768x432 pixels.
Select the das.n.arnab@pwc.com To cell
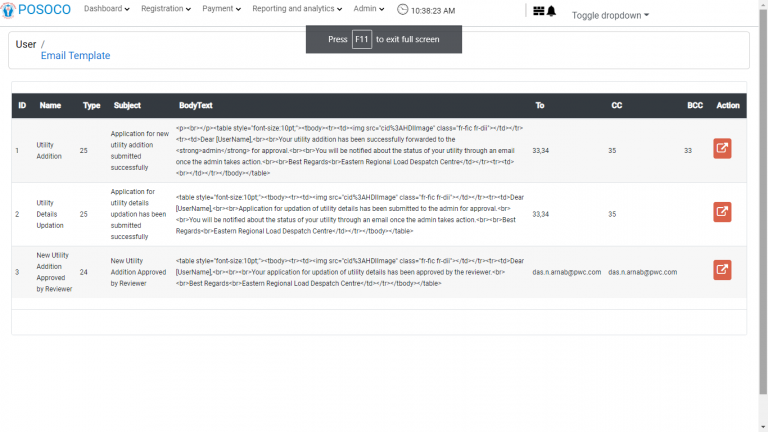pos(567,272)
